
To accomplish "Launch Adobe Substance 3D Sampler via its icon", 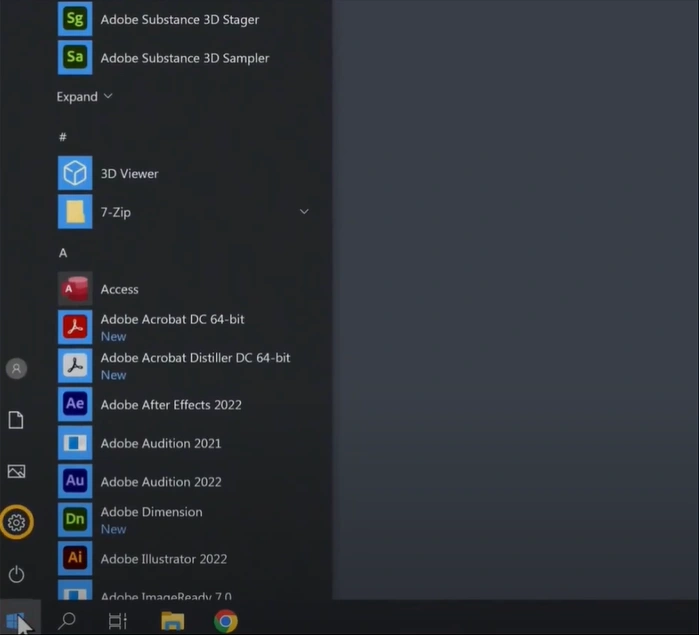I will pos(75,58).
